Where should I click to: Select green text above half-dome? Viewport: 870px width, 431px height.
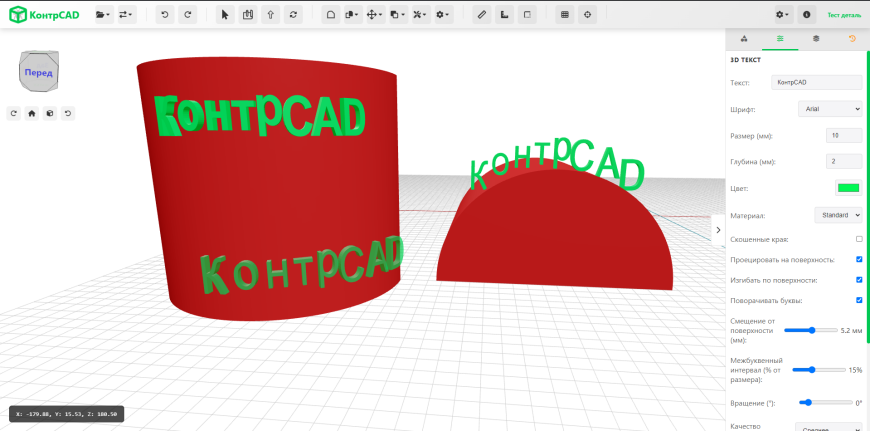coord(558,164)
